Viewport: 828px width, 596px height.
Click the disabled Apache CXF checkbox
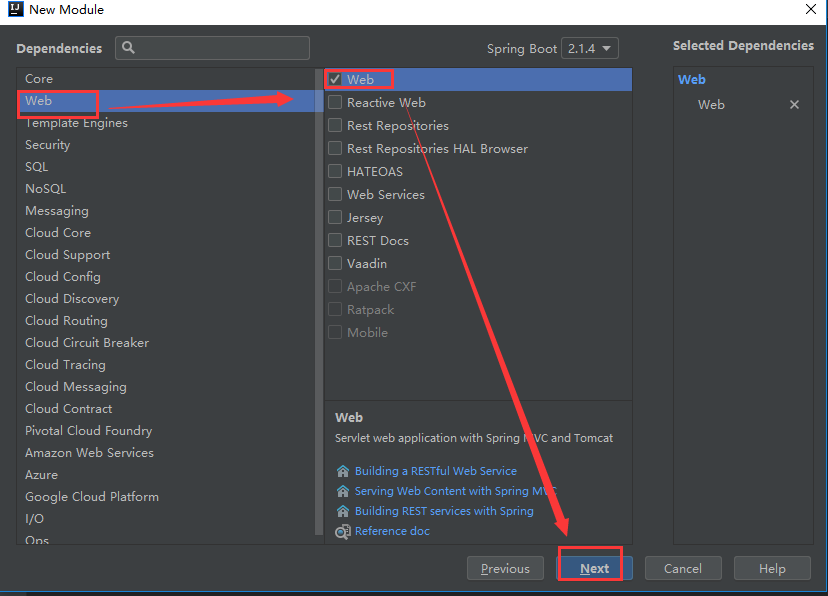point(335,286)
